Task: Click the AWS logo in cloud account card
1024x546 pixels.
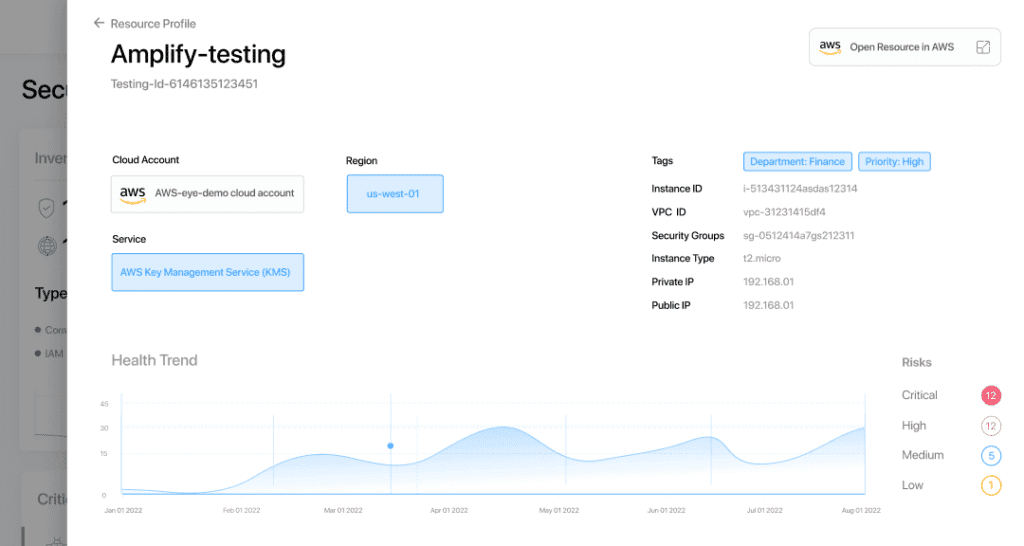Action: 133,194
